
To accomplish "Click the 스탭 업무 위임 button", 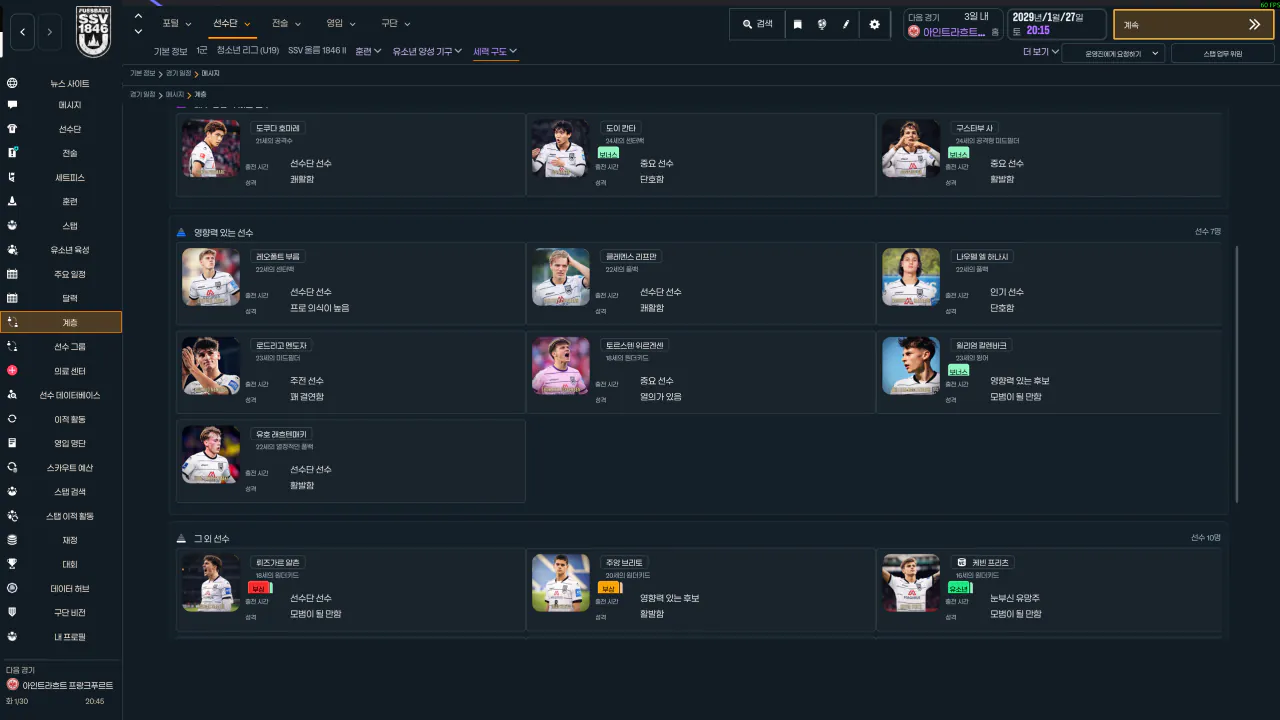I will tap(1222, 53).
